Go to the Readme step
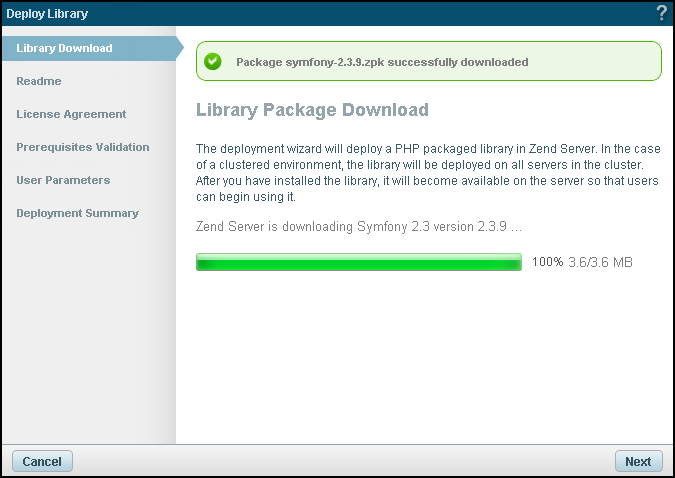 (39, 81)
